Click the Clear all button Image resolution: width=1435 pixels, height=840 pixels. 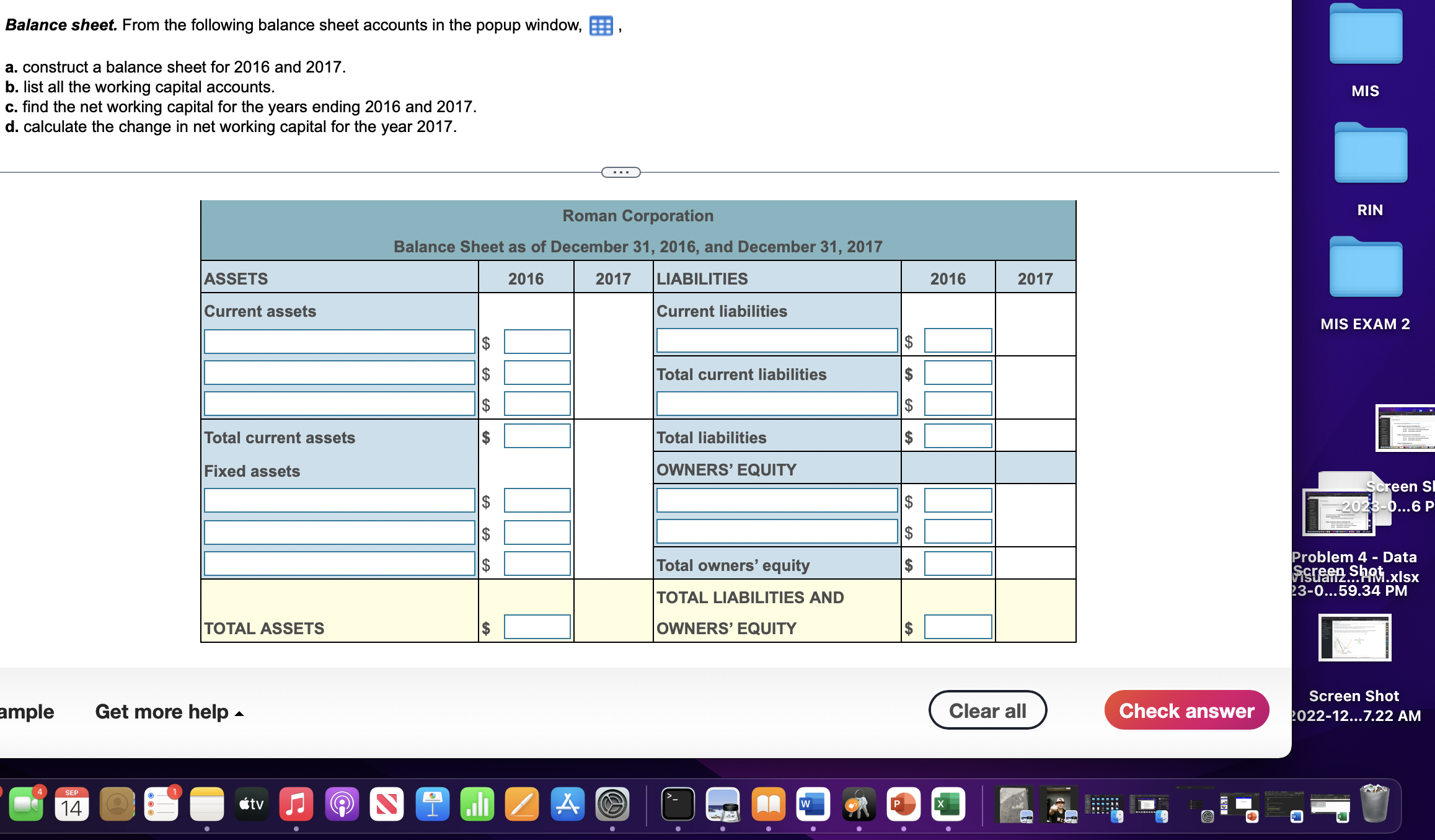(988, 710)
